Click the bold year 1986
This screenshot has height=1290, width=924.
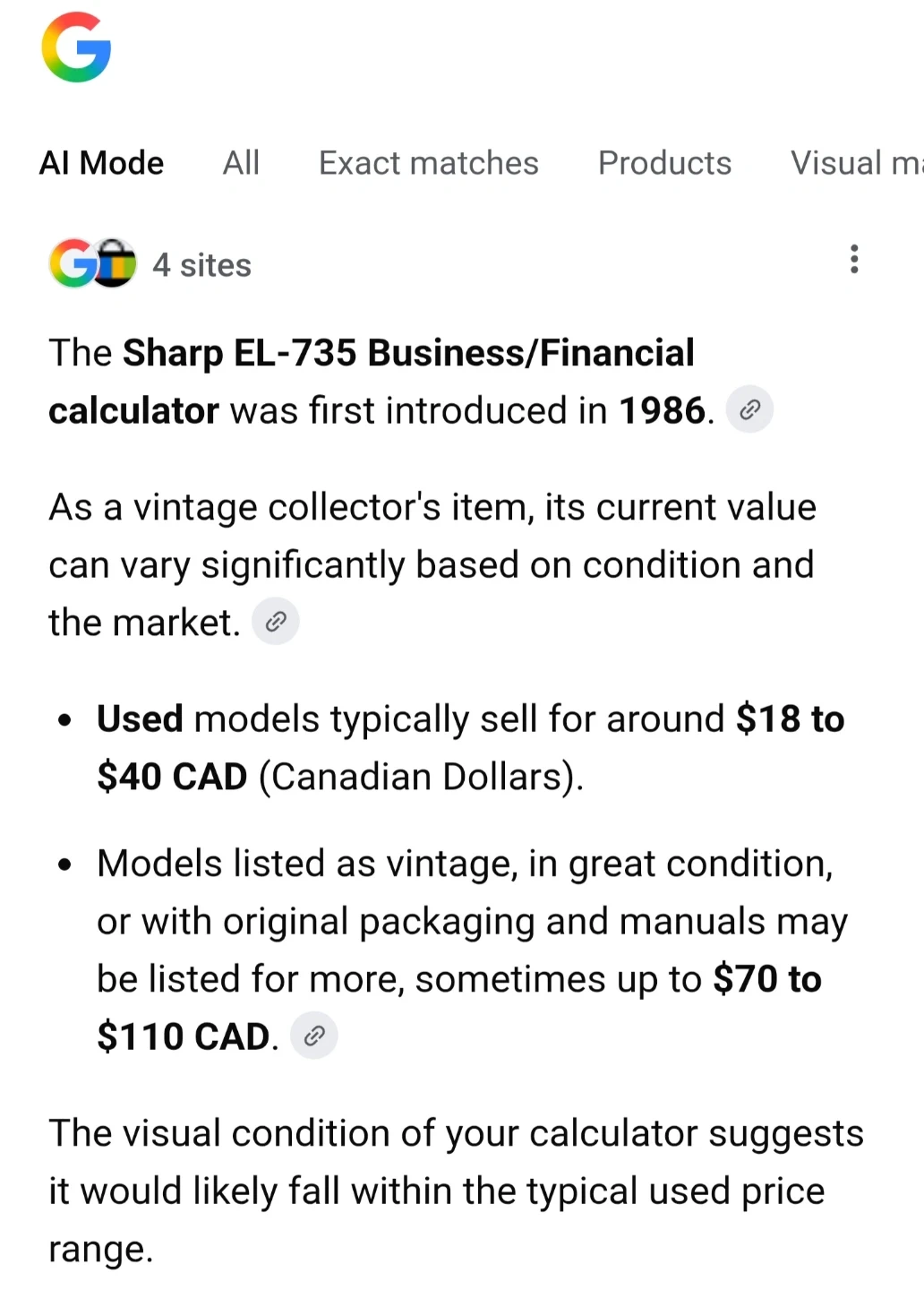663,411
